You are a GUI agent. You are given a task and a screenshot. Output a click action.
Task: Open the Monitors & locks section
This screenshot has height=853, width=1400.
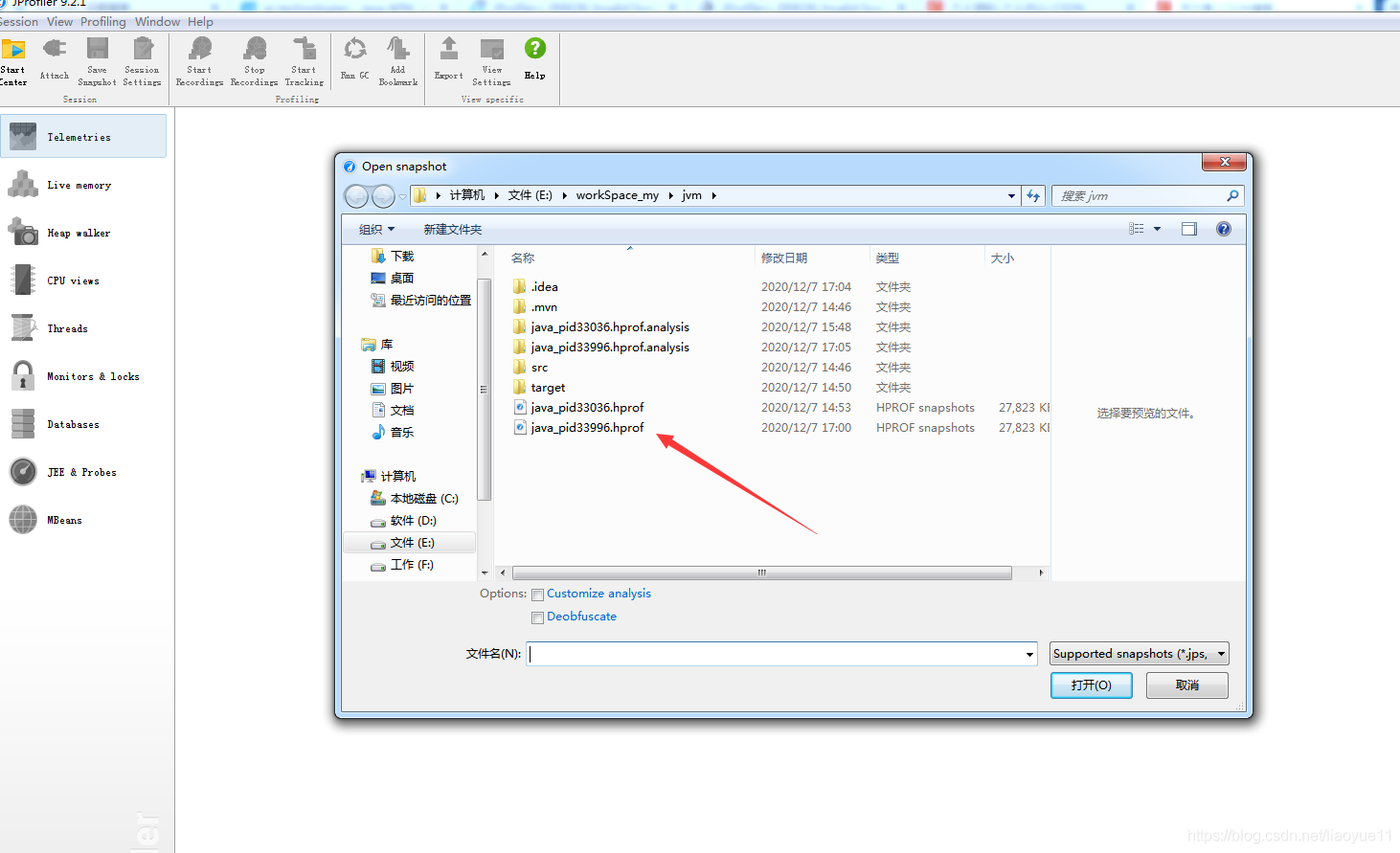pos(83,376)
